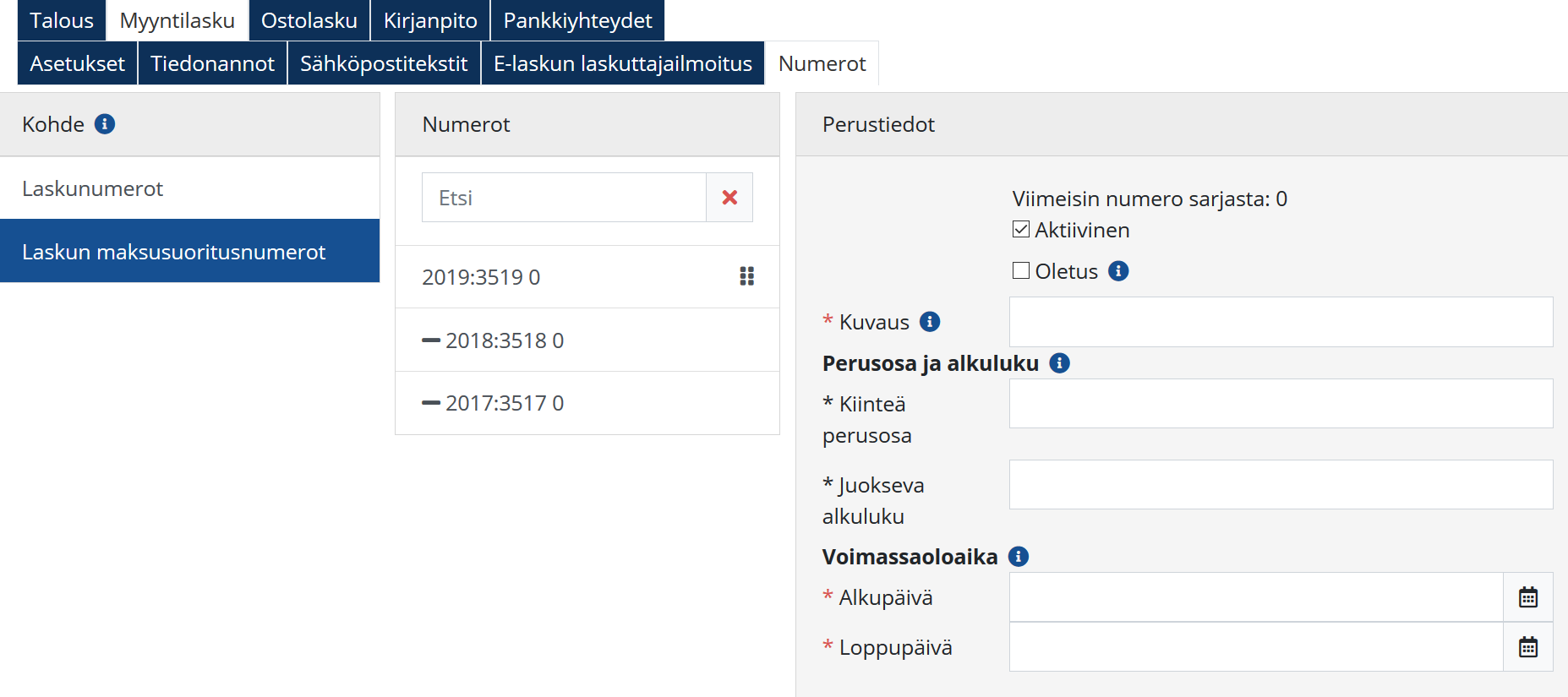This screenshot has height=697, width=1568.
Task: Enable the Oletus checkbox
Action: click(1021, 271)
